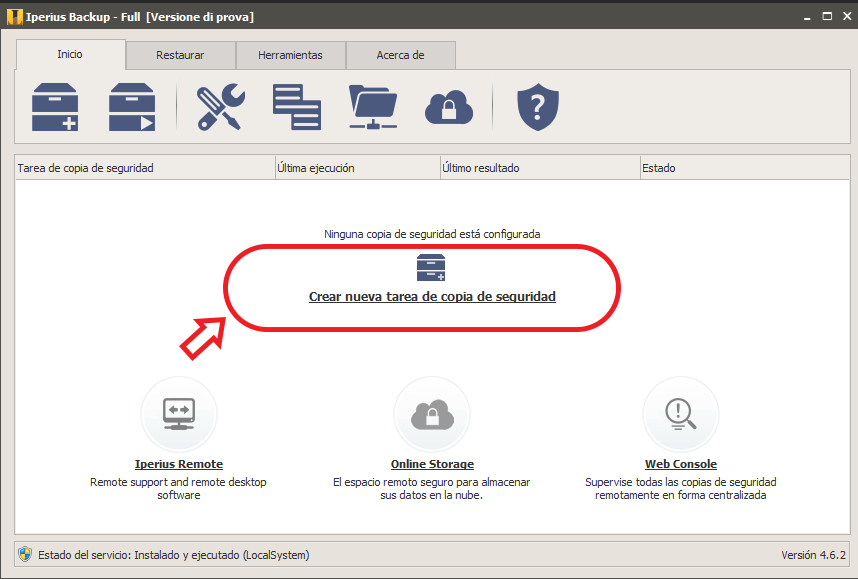Click the Iperius Remote circular desktop icon
Viewport: 858px width, 579px height.
[179, 414]
